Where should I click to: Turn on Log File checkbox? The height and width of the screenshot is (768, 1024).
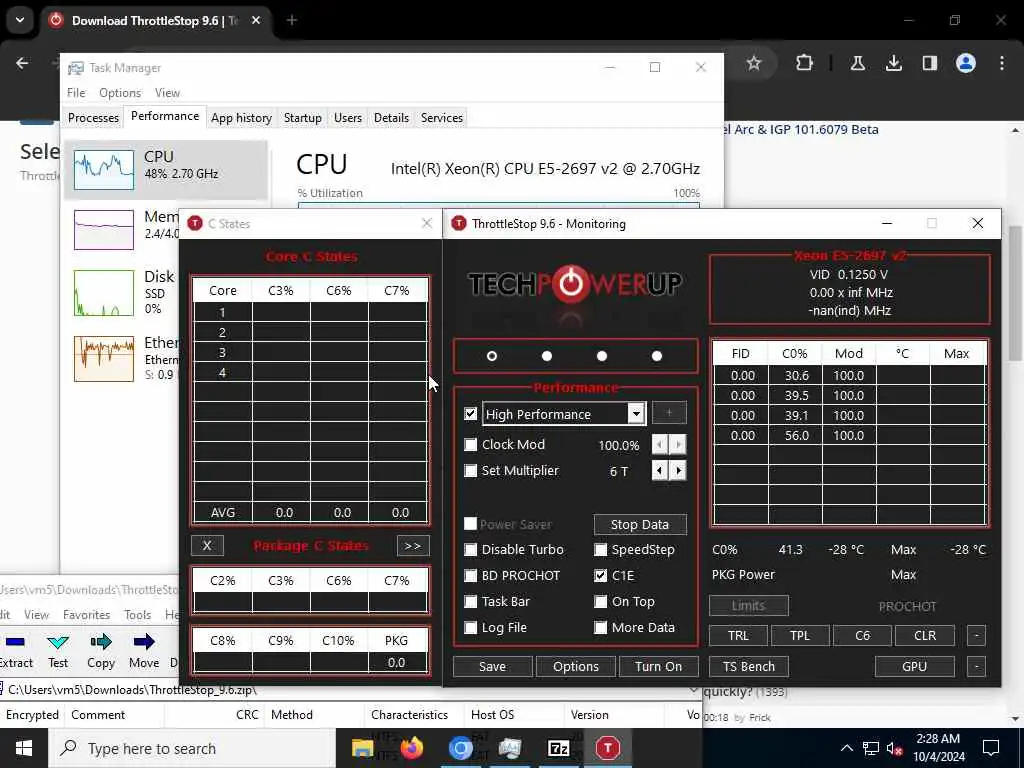point(470,628)
